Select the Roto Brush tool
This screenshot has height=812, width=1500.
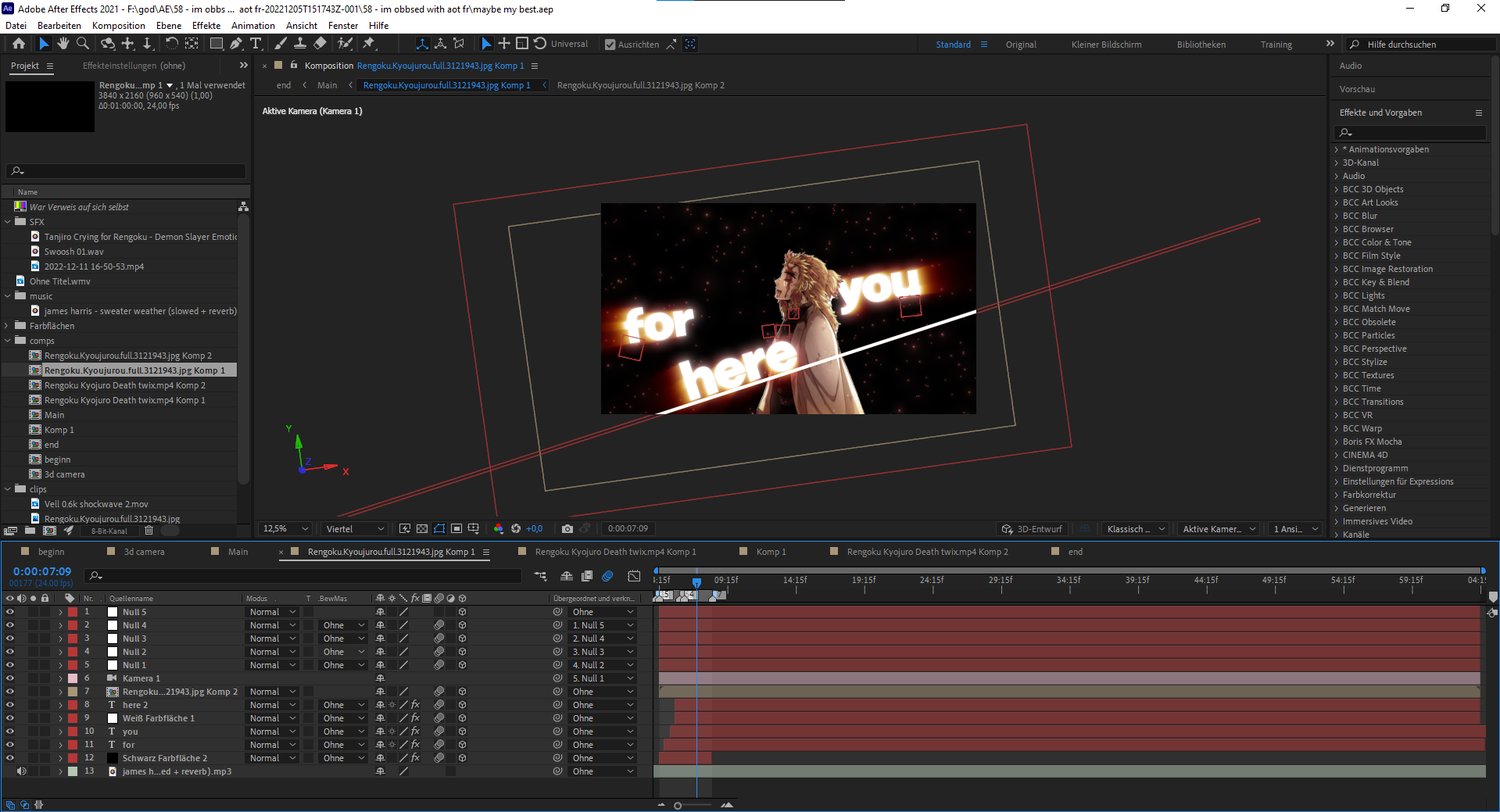coord(346,44)
